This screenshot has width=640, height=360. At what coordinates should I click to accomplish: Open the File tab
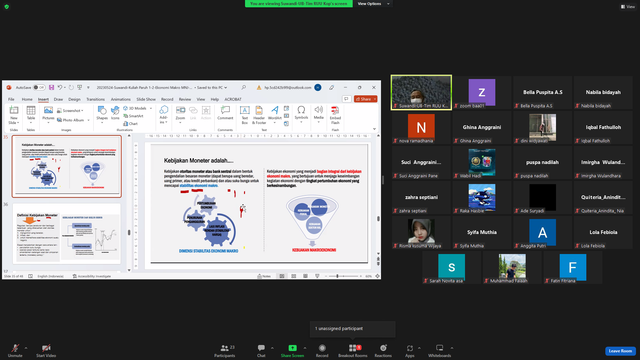pyautogui.click(x=11, y=99)
